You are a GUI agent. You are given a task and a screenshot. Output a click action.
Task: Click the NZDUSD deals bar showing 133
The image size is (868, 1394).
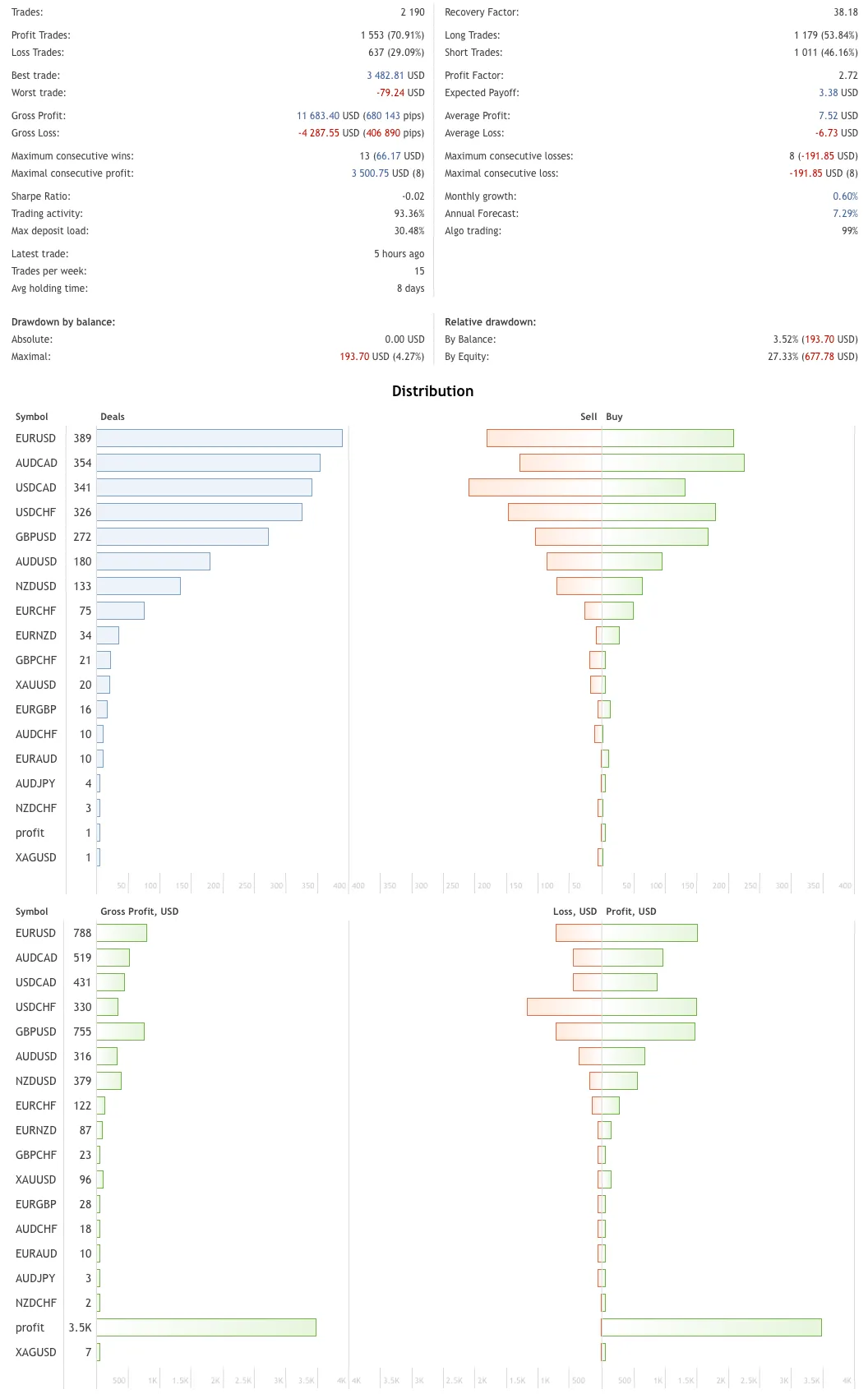coord(138,586)
